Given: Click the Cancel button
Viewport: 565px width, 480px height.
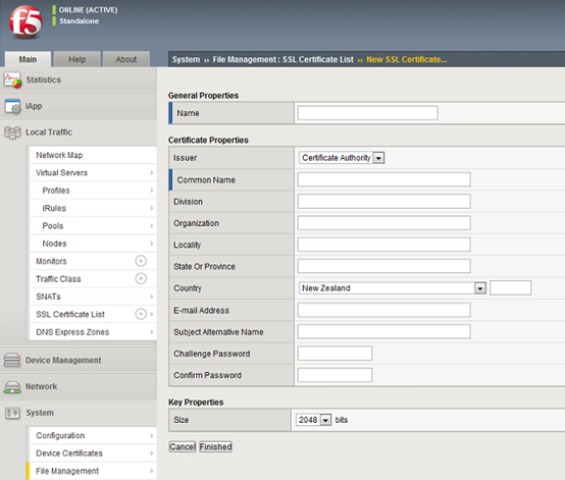Looking at the screenshot, I should point(182,447).
